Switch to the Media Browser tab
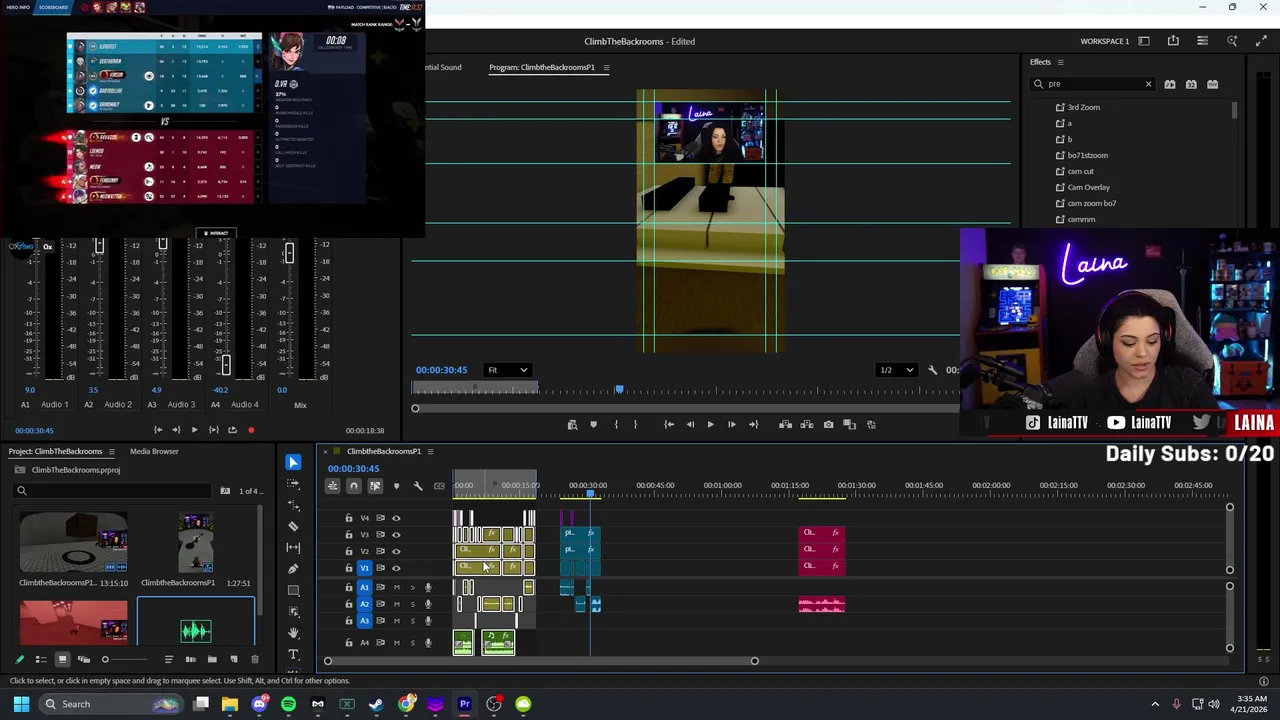 coord(154,452)
